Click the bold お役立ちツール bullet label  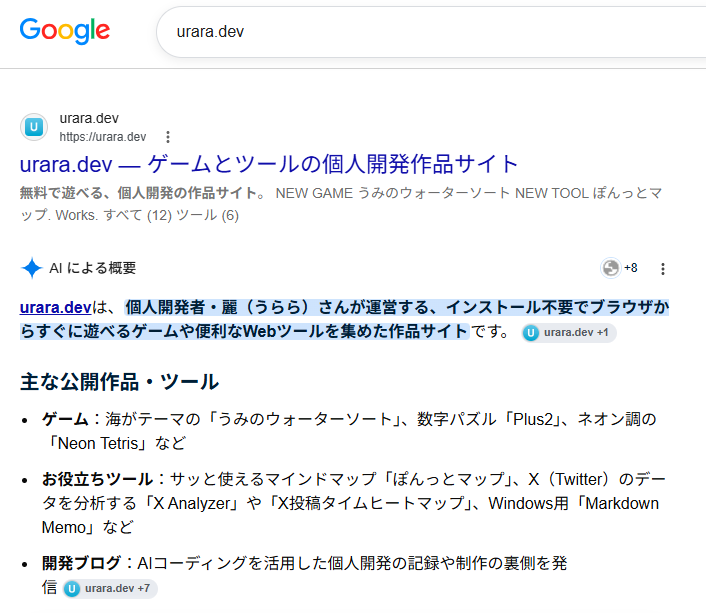97,479
